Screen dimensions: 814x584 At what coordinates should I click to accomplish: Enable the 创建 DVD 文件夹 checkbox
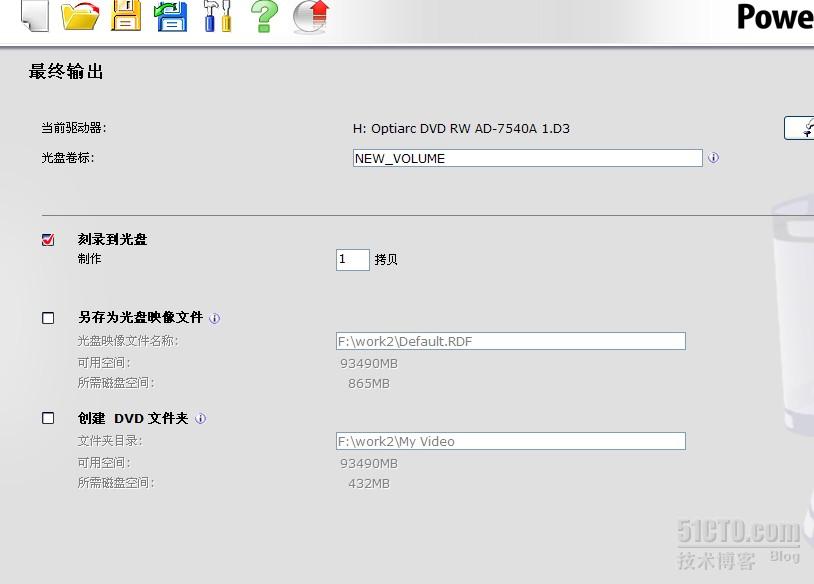[x=48, y=418]
